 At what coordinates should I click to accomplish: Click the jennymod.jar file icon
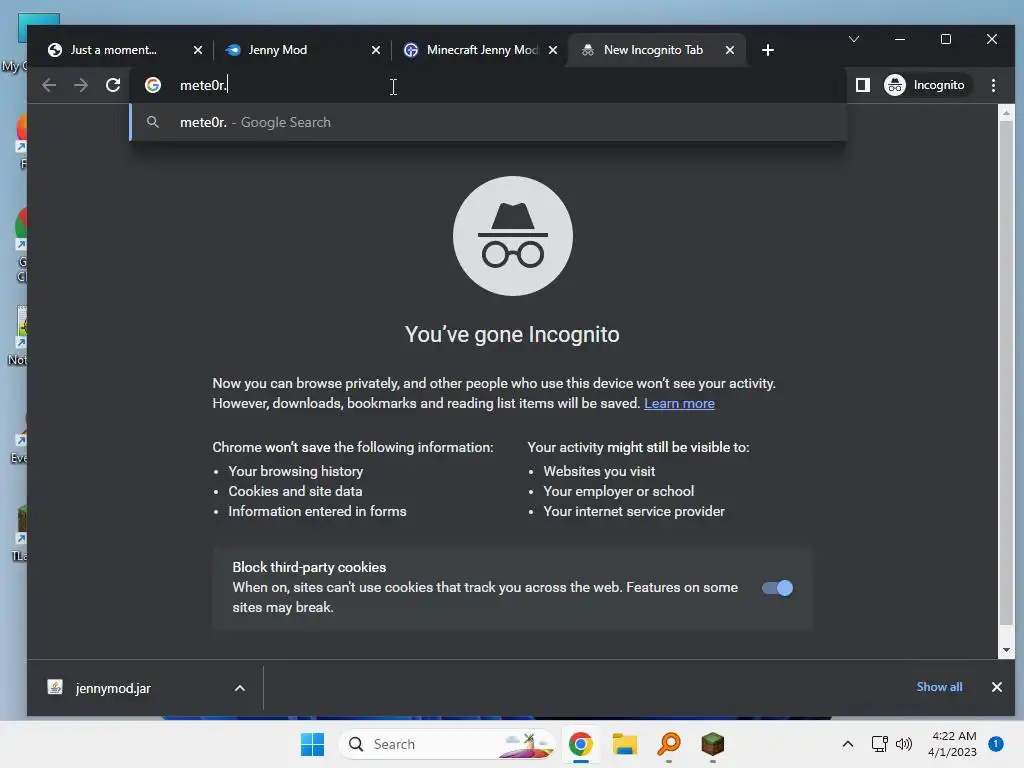point(56,687)
